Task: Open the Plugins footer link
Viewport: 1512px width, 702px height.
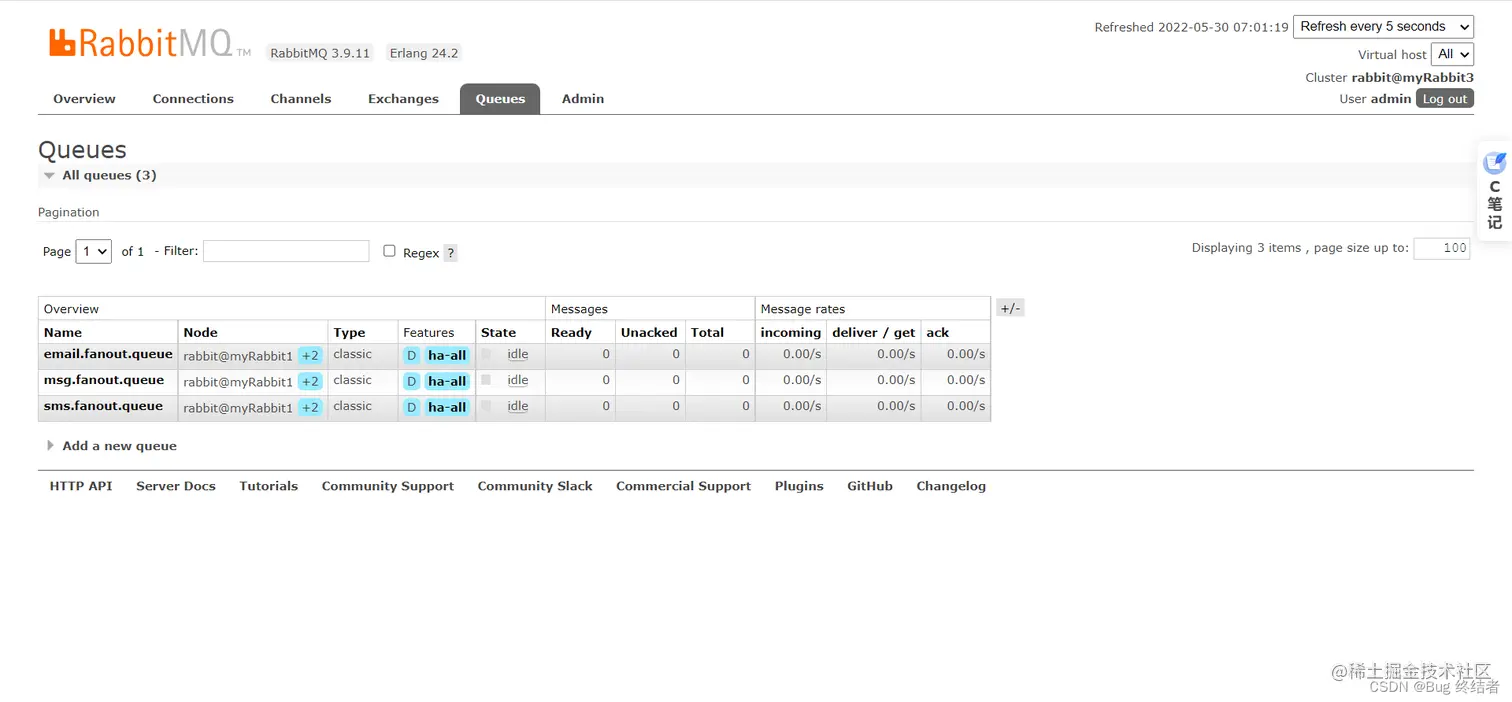Action: 799,486
